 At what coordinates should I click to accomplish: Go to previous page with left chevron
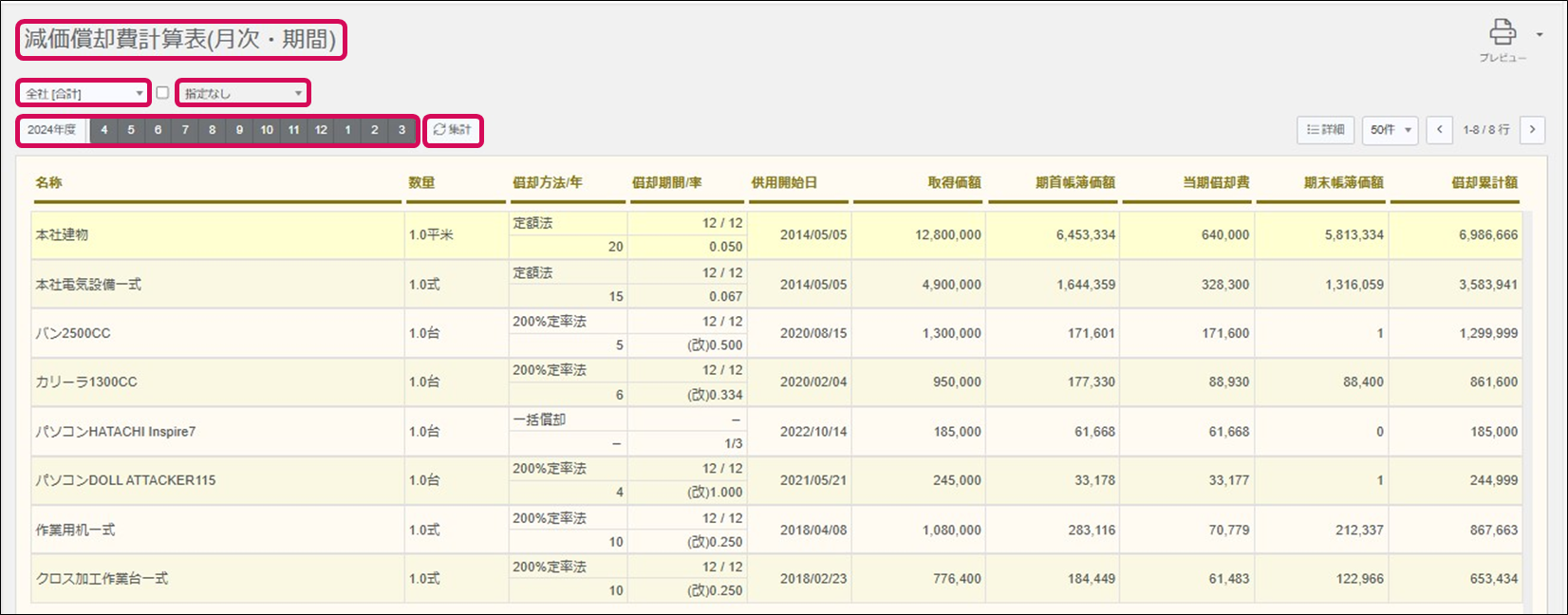coord(1439,130)
